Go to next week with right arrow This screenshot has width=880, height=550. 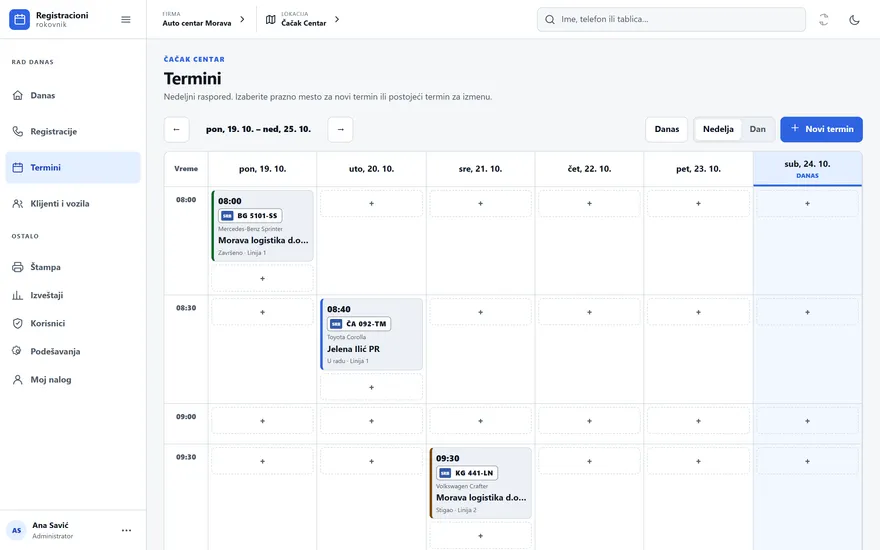point(340,130)
